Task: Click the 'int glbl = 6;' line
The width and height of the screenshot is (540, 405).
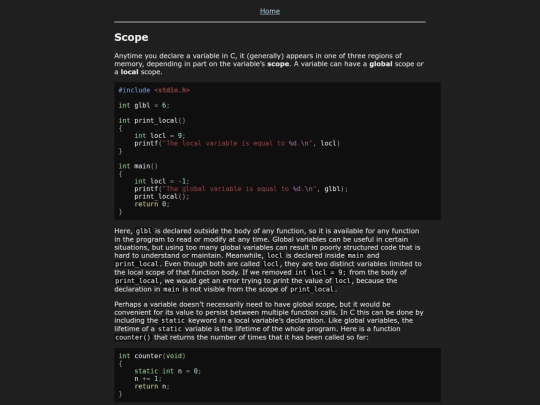Action: (144, 105)
